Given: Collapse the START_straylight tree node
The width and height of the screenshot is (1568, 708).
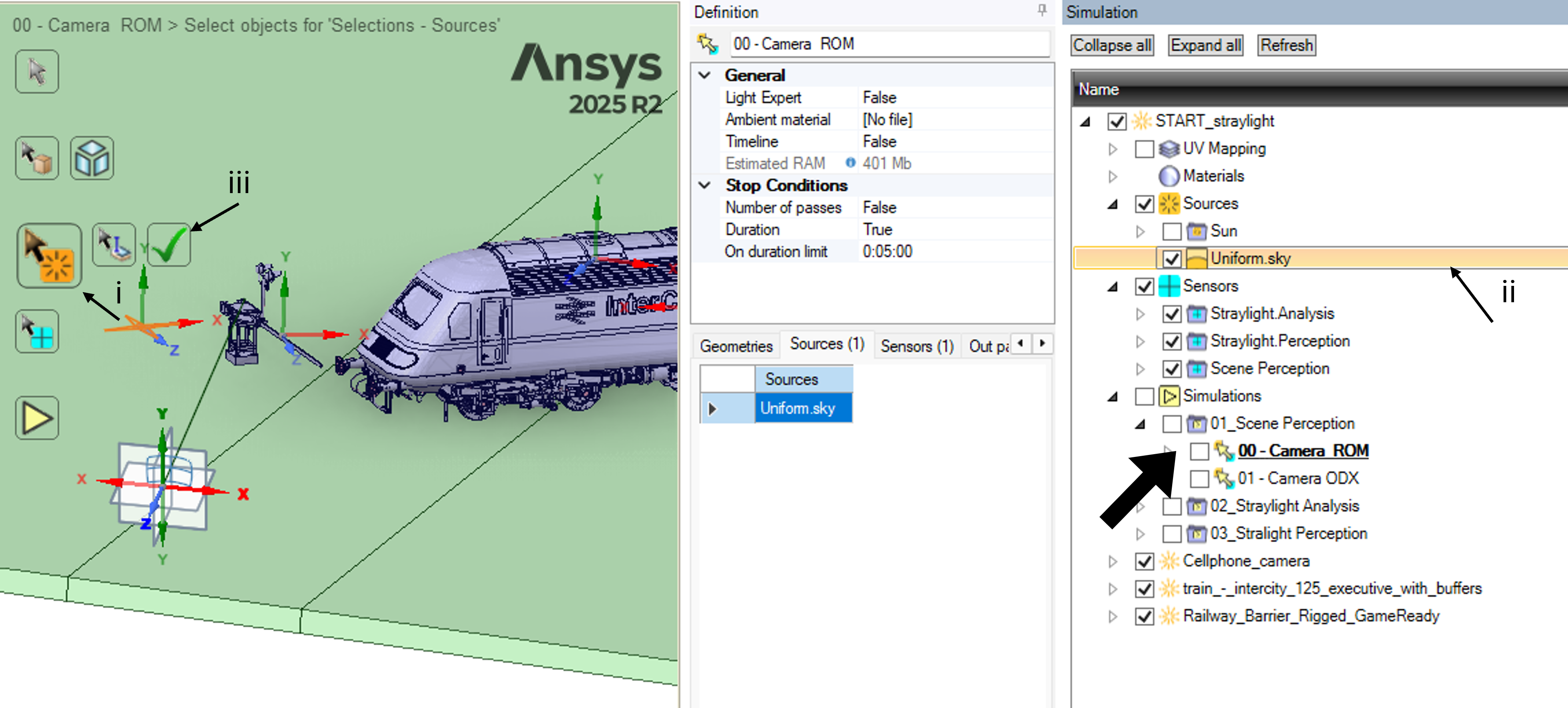Looking at the screenshot, I should coord(1085,122).
